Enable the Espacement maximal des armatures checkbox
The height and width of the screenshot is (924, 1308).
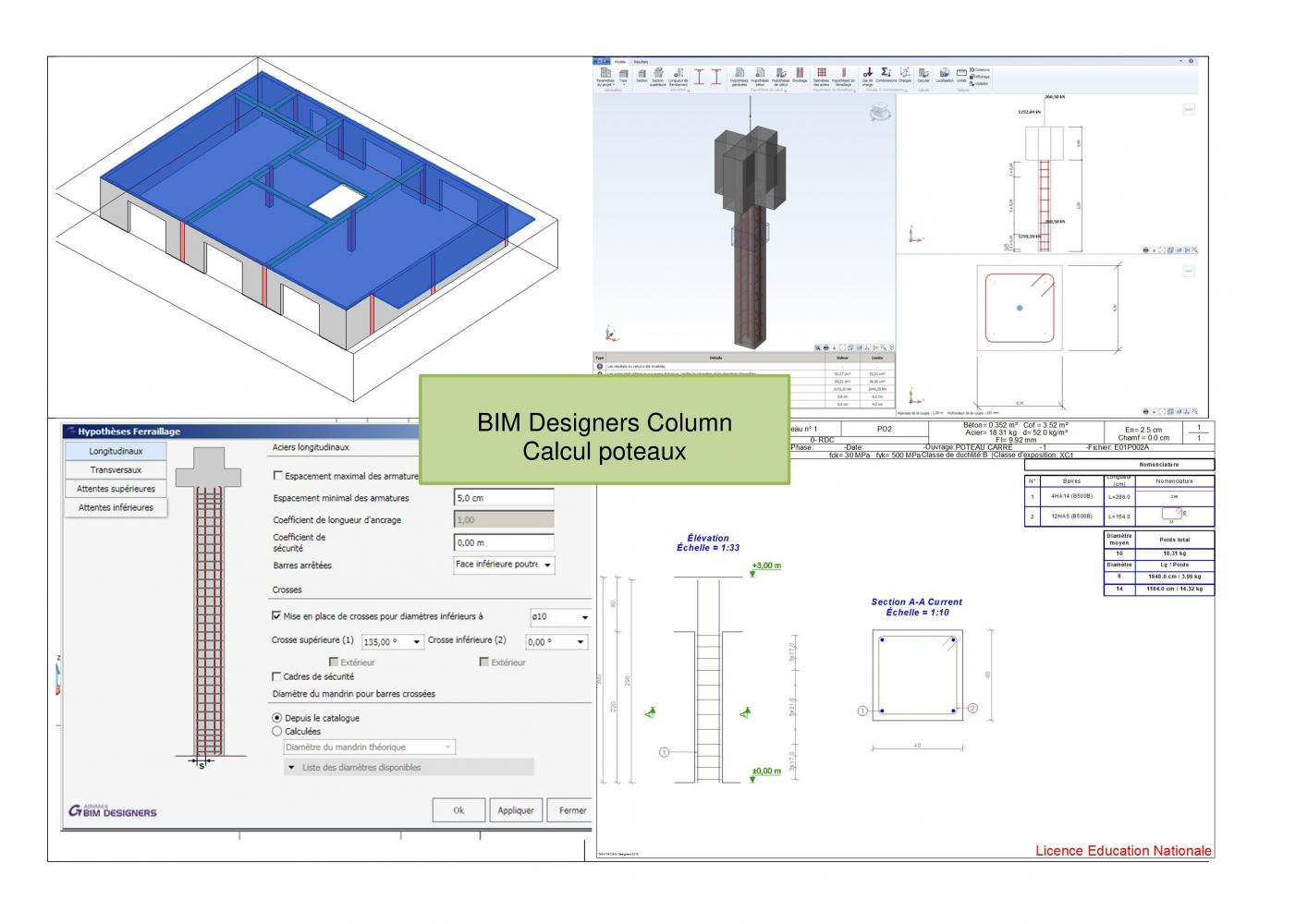click(x=278, y=476)
